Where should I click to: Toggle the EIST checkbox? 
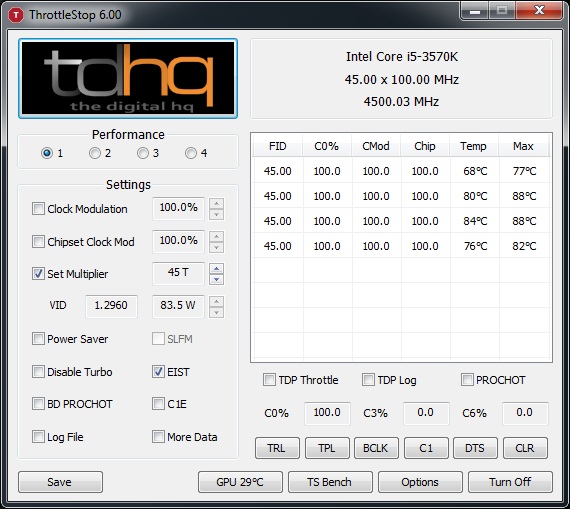point(158,372)
